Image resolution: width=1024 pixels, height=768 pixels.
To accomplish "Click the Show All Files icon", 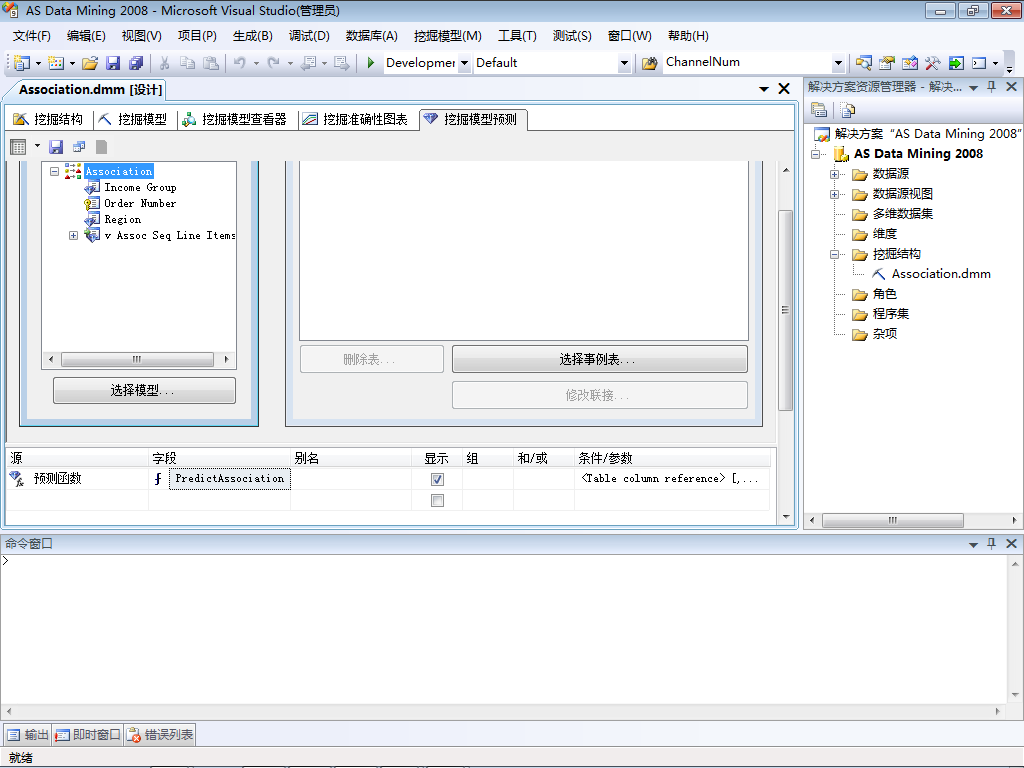I will click(848, 110).
